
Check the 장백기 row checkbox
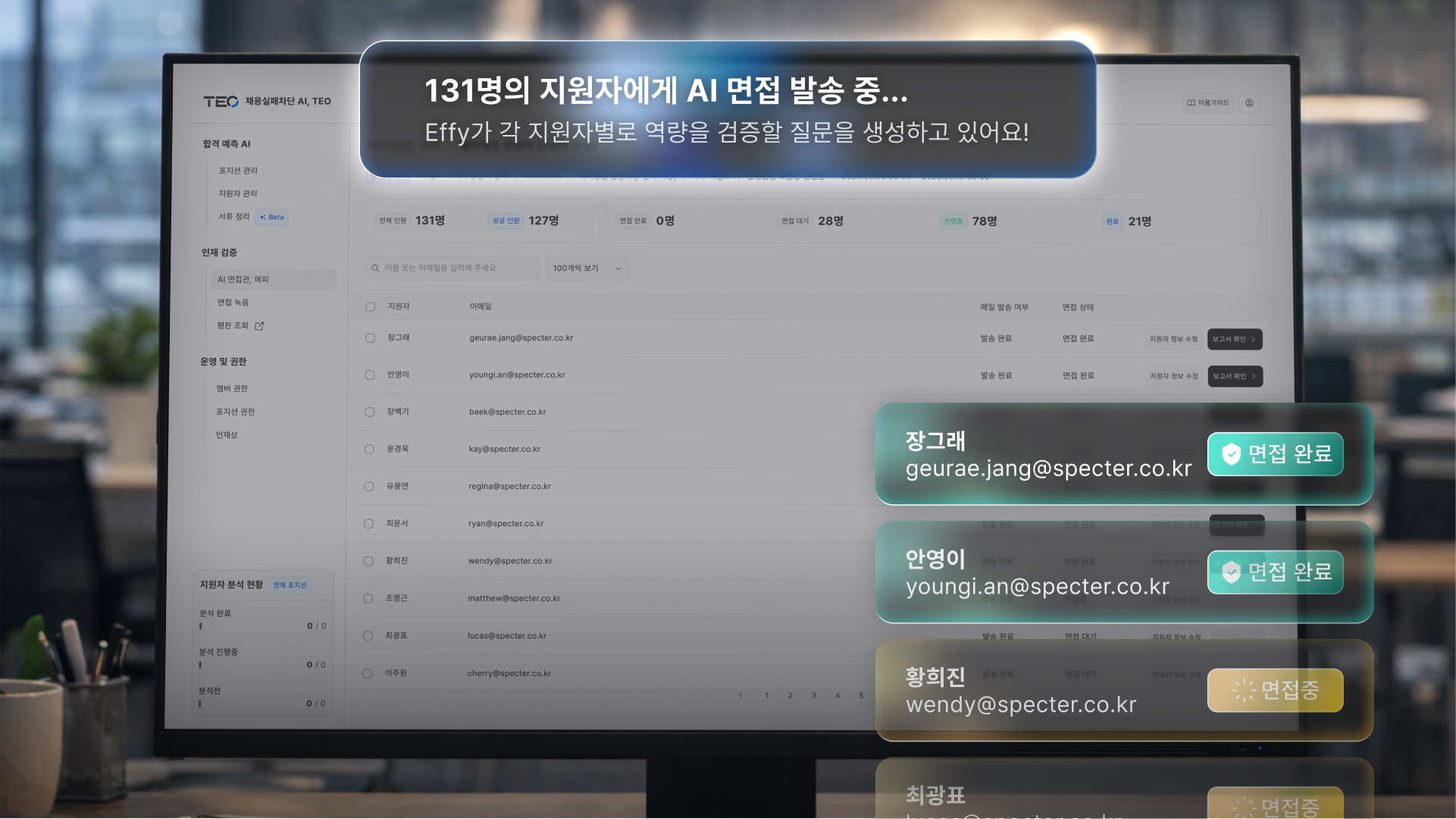click(370, 413)
